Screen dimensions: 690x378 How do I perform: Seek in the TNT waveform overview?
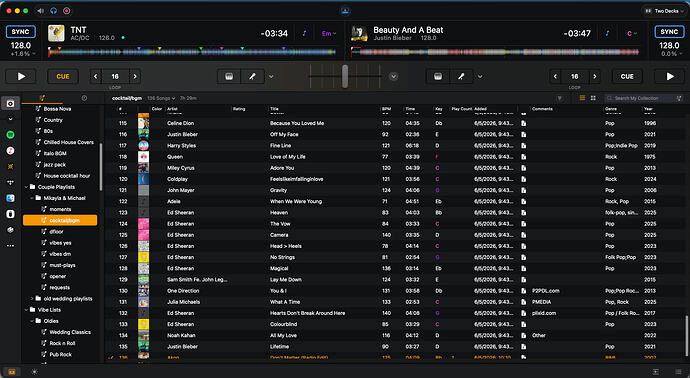pos(192,52)
